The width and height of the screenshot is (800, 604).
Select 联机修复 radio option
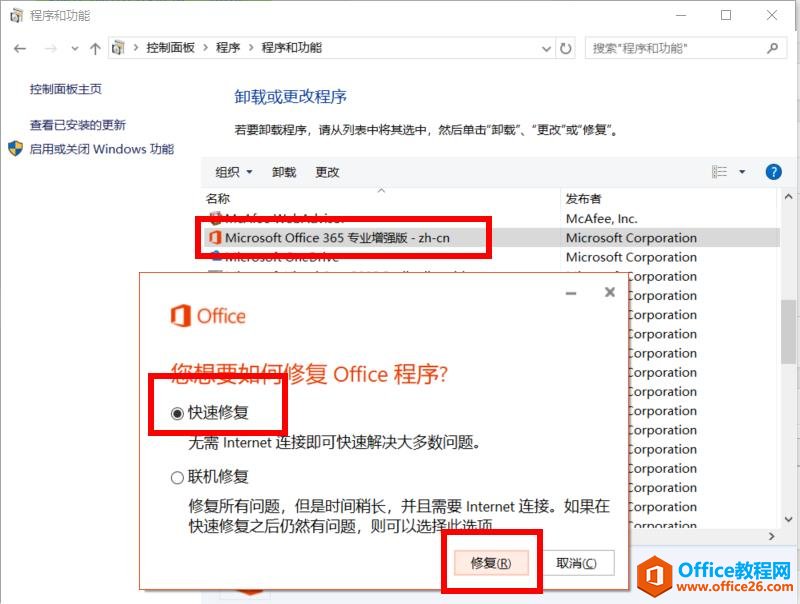tap(177, 478)
